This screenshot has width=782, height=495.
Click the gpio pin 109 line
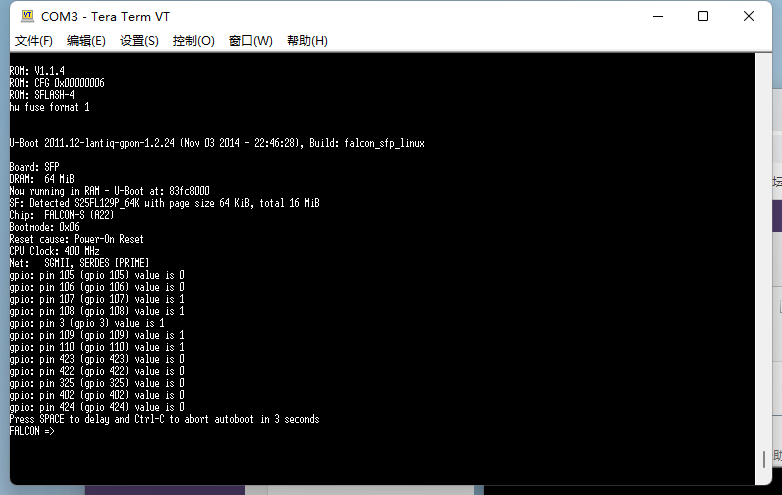pos(97,335)
